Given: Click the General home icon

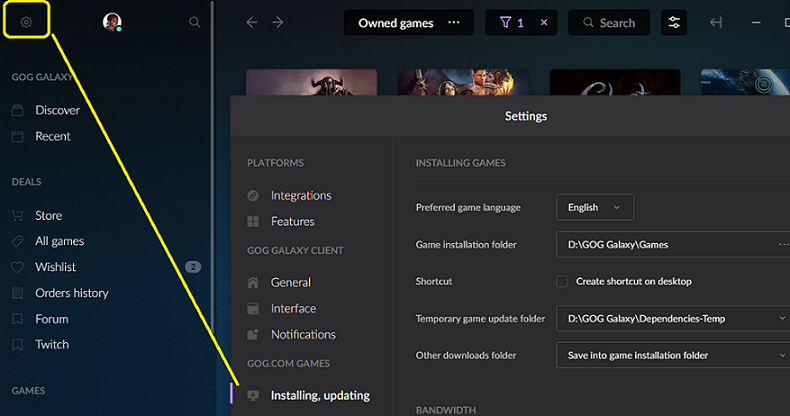Looking at the screenshot, I should click(x=253, y=283).
